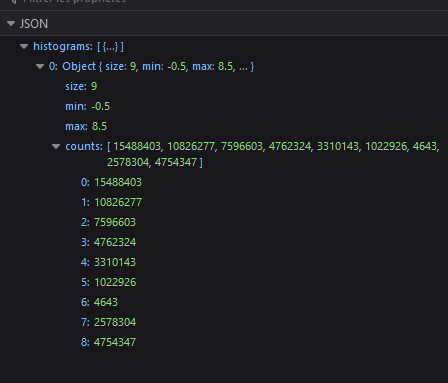The width and height of the screenshot is (448, 383).
Task: Select counts entry 5: 1022926
Action: [224, 282]
